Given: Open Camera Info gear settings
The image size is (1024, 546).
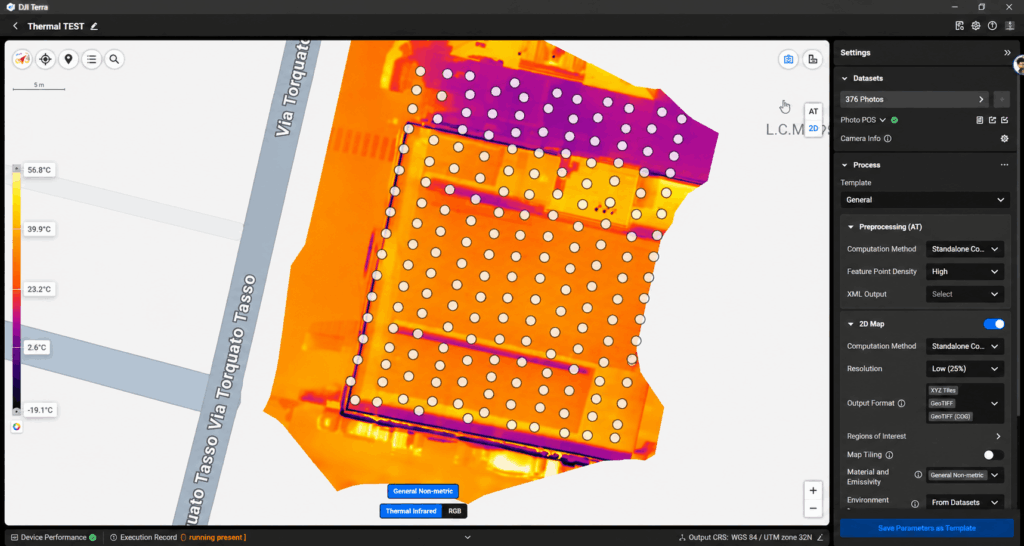Looking at the screenshot, I should point(1004,138).
